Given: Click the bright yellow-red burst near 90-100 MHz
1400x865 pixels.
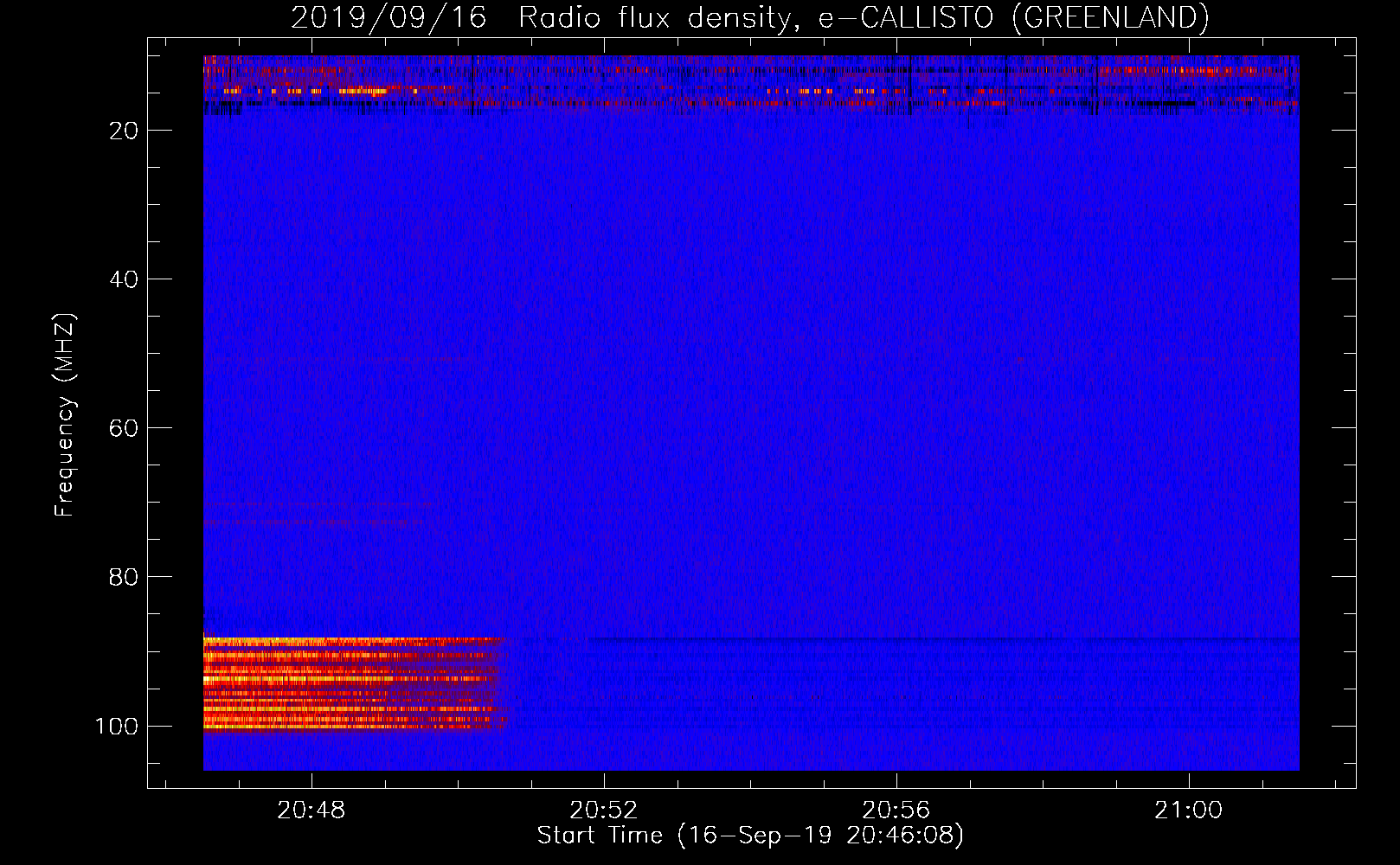Looking at the screenshot, I should tap(355, 683).
